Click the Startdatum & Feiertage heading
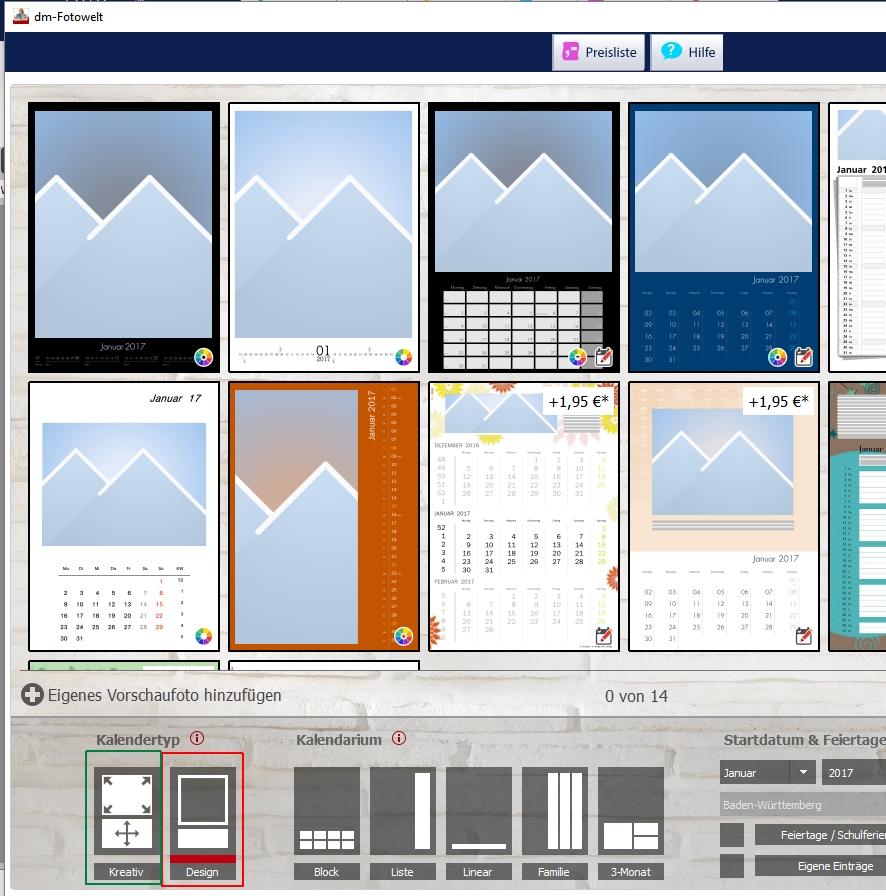 point(805,739)
